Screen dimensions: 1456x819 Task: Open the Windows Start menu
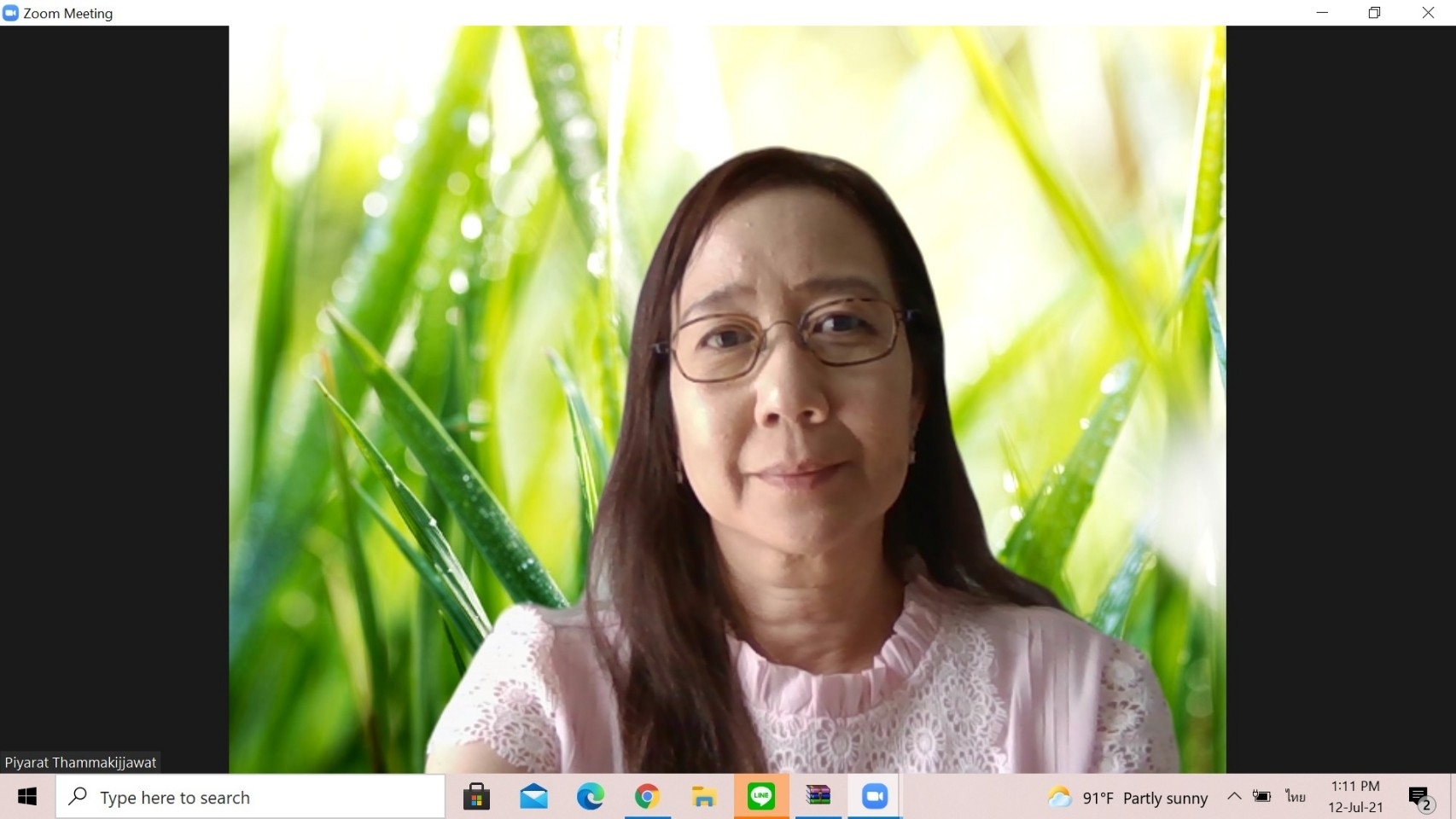tap(27, 797)
